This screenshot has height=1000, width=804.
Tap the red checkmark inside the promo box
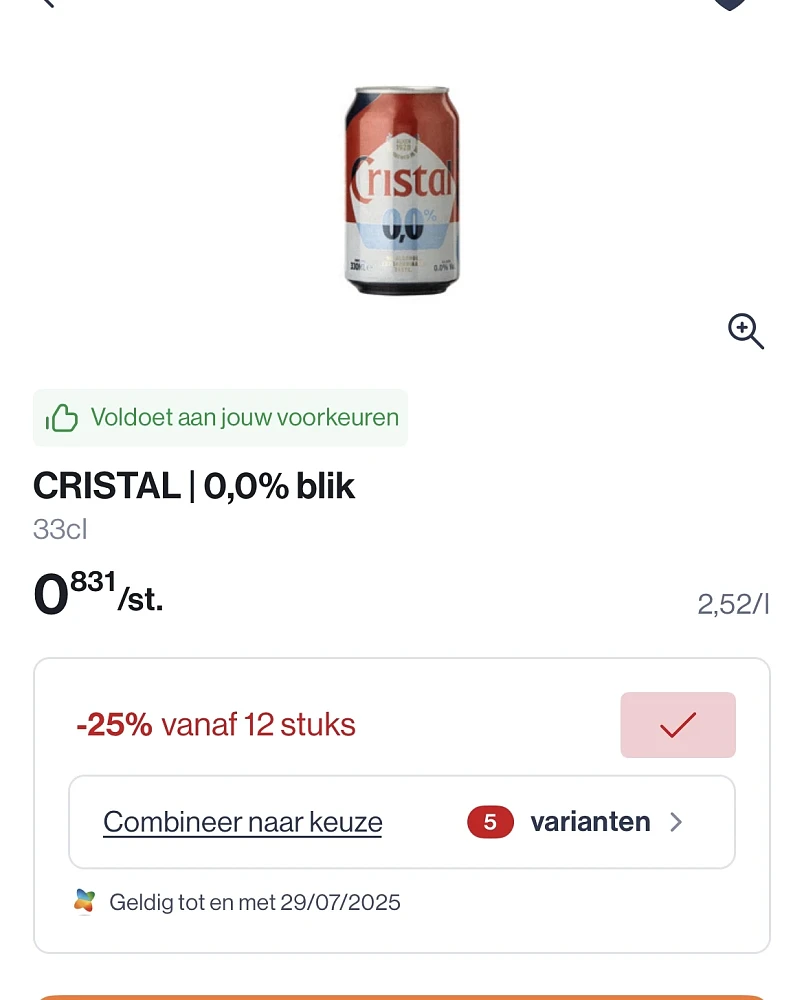coord(678,725)
